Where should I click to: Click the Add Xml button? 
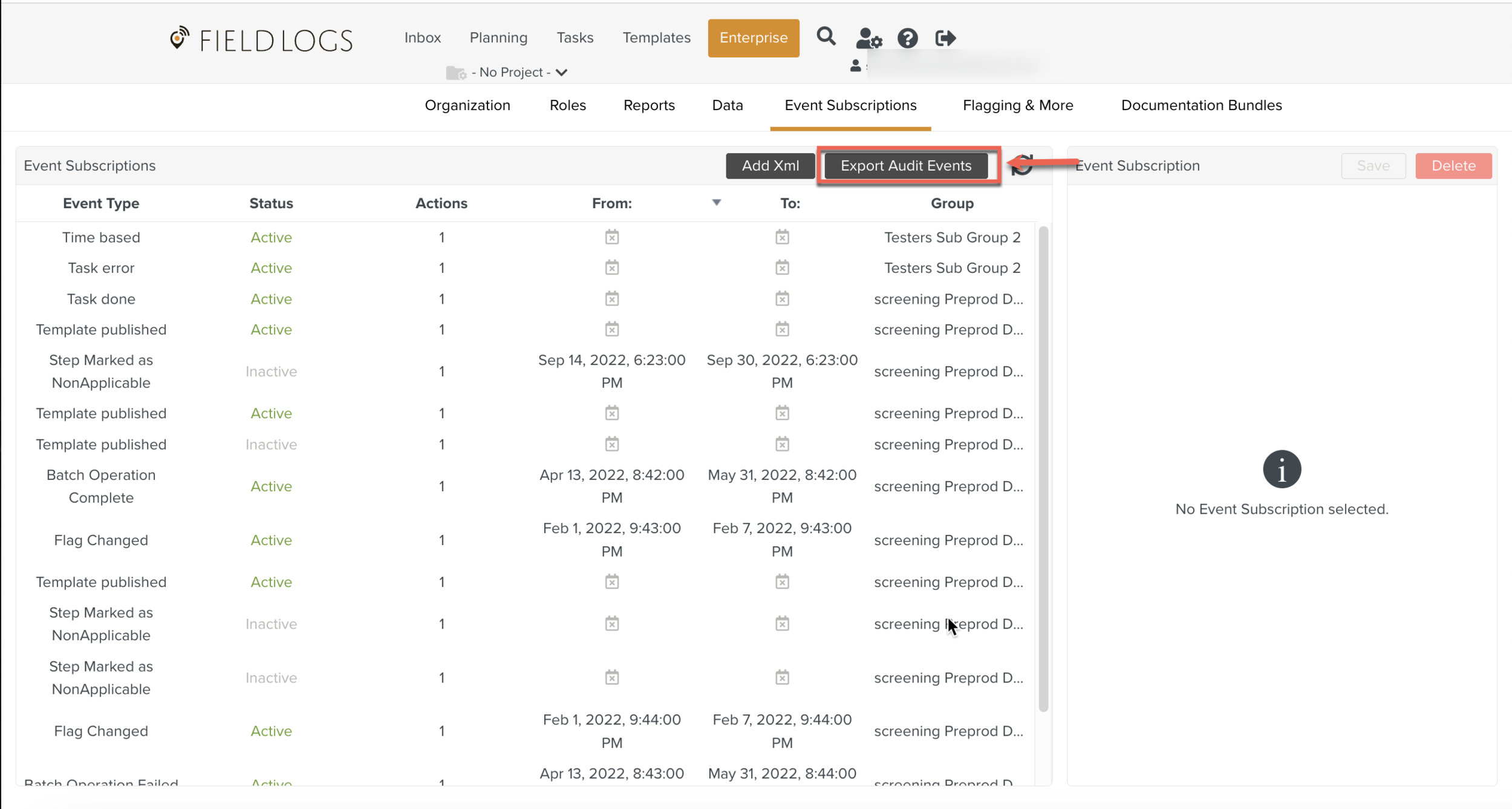(770, 166)
